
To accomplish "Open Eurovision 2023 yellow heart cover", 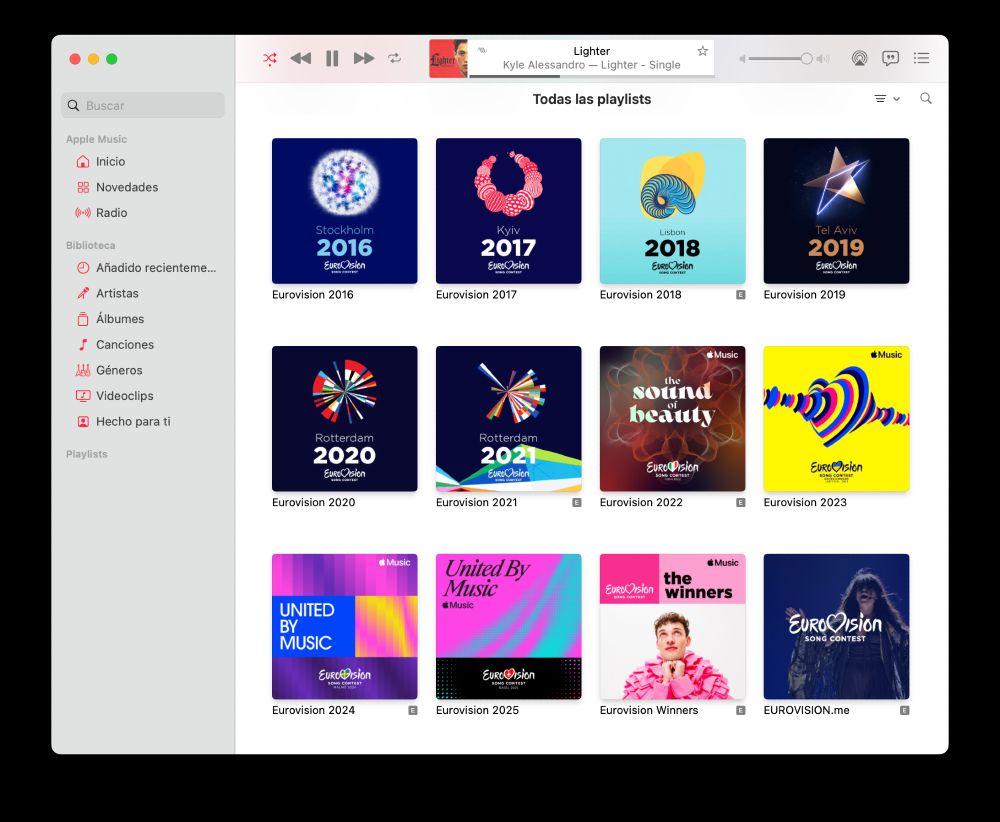I will [836, 419].
